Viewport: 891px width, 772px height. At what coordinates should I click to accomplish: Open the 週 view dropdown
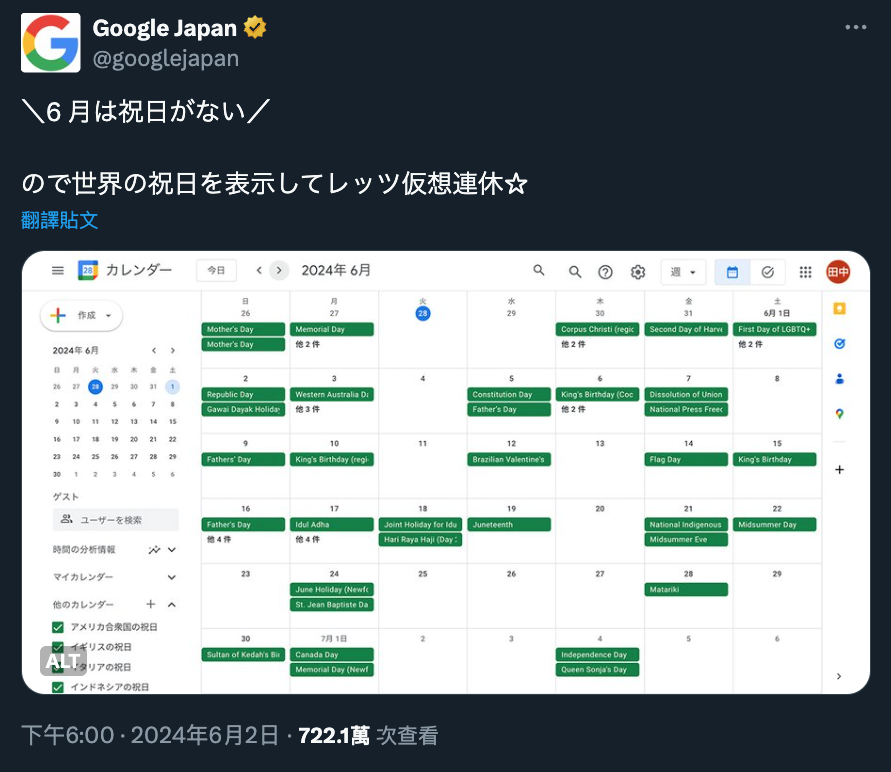pos(684,271)
